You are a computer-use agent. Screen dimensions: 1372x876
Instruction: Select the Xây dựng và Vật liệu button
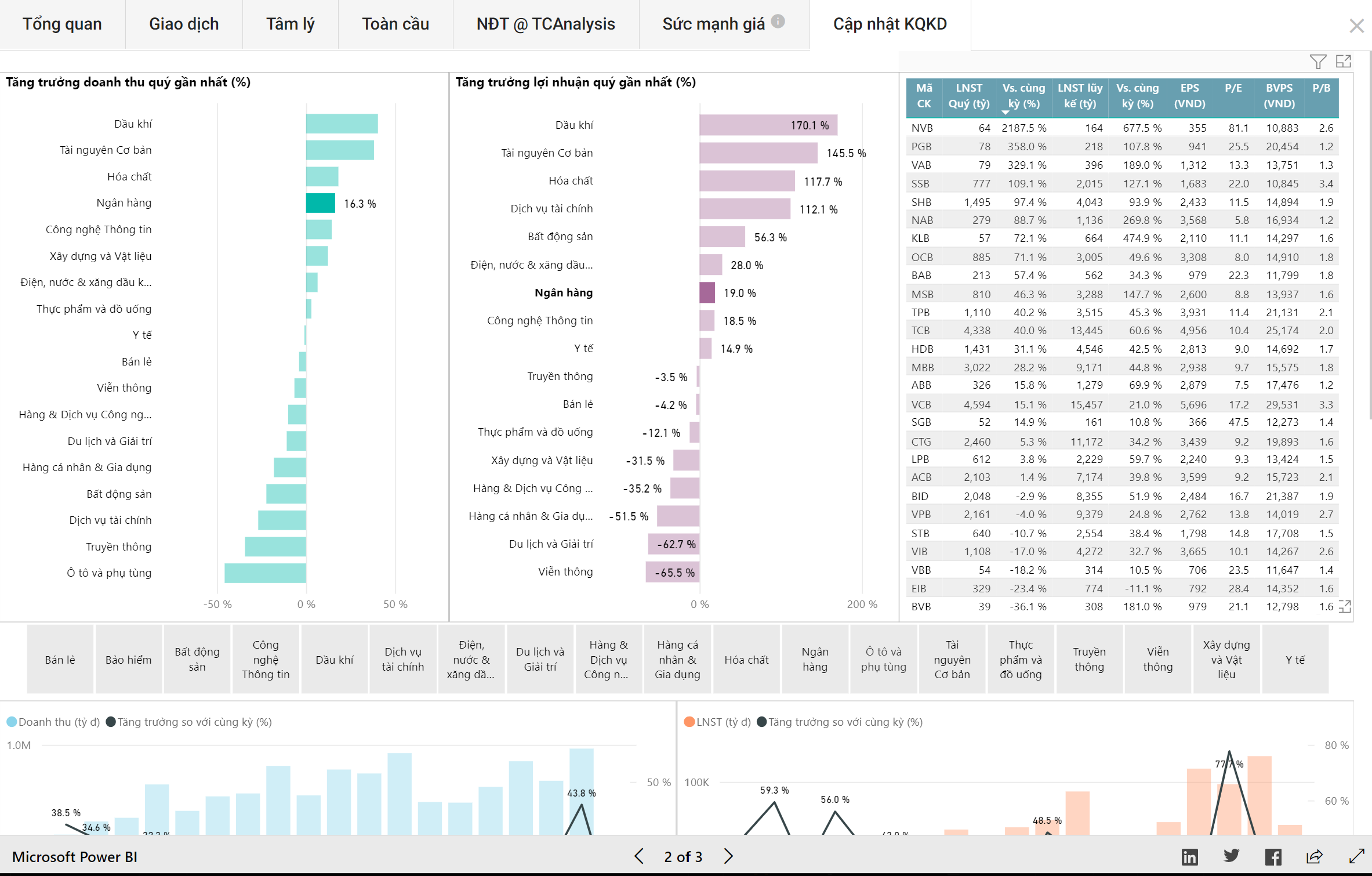click(x=1226, y=660)
